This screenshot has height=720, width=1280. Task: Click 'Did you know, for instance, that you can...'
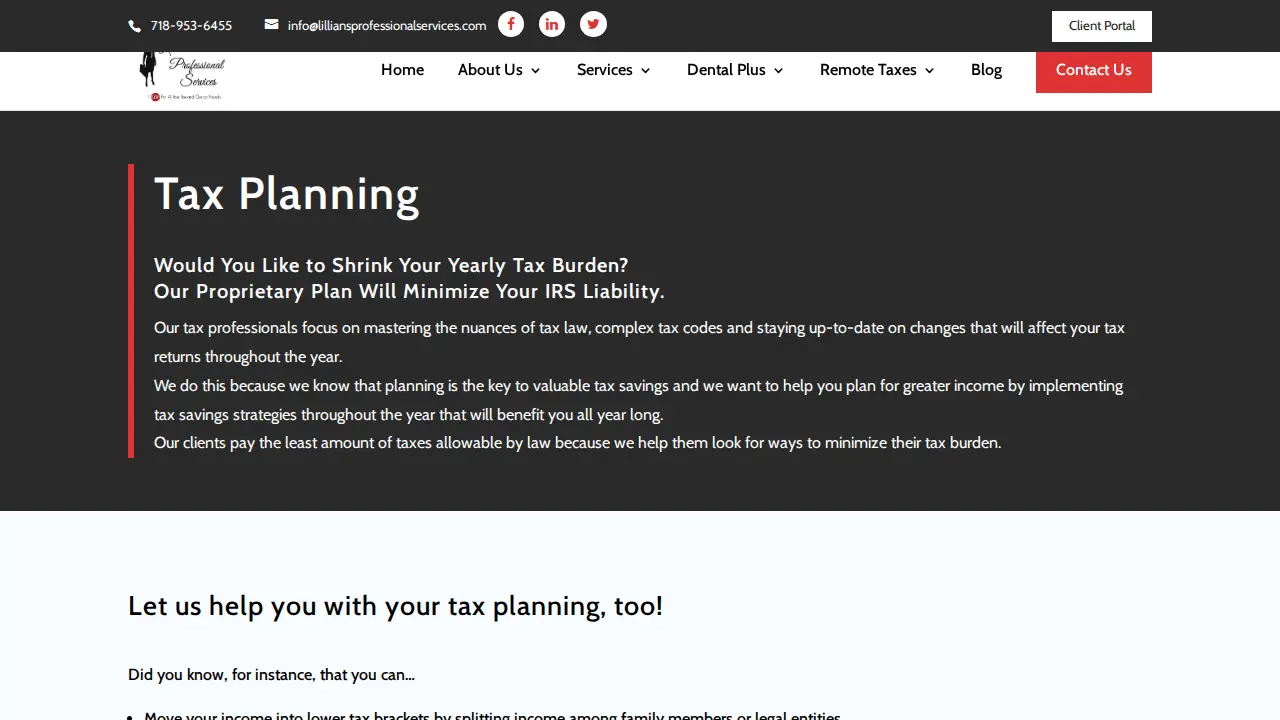coord(271,675)
